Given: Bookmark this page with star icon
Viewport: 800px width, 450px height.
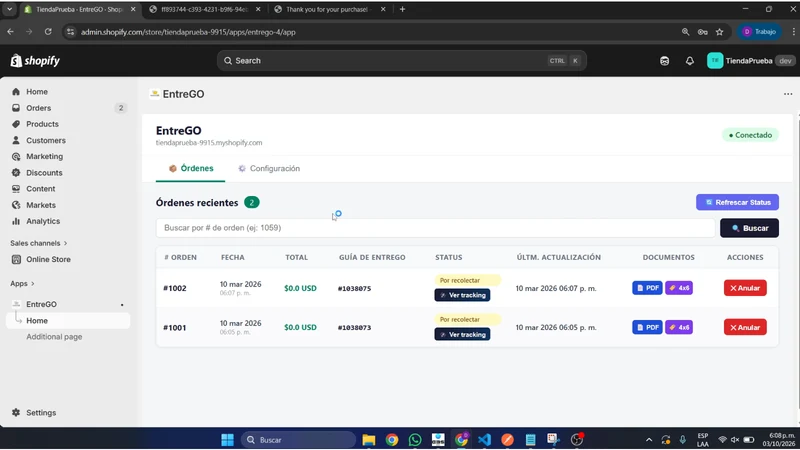Looking at the screenshot, I should coord(719,32).
